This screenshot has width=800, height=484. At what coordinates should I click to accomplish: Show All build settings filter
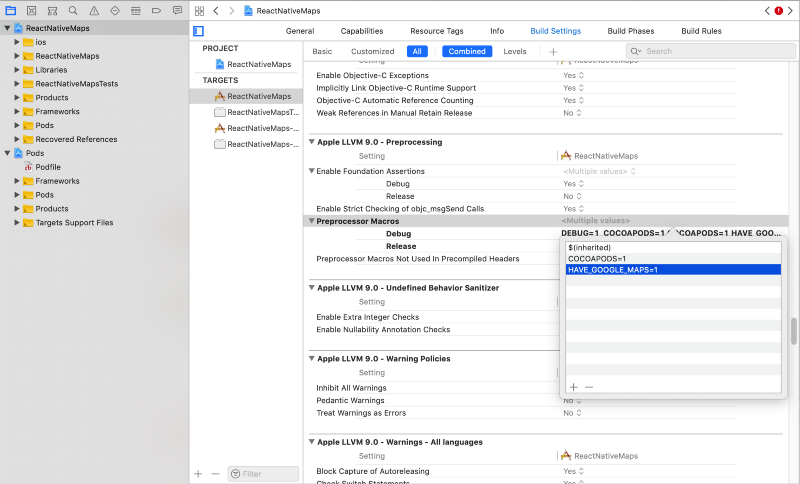pyautogui.click(x=416, y=51)
